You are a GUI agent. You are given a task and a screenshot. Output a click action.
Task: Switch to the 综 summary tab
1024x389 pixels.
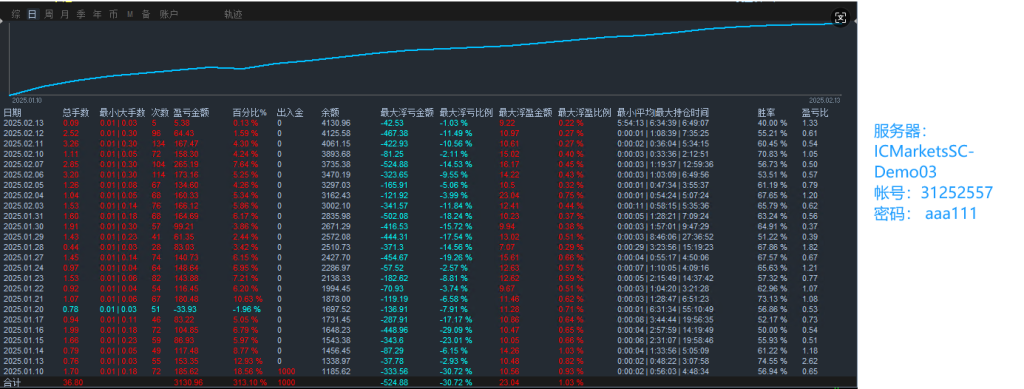16,14
